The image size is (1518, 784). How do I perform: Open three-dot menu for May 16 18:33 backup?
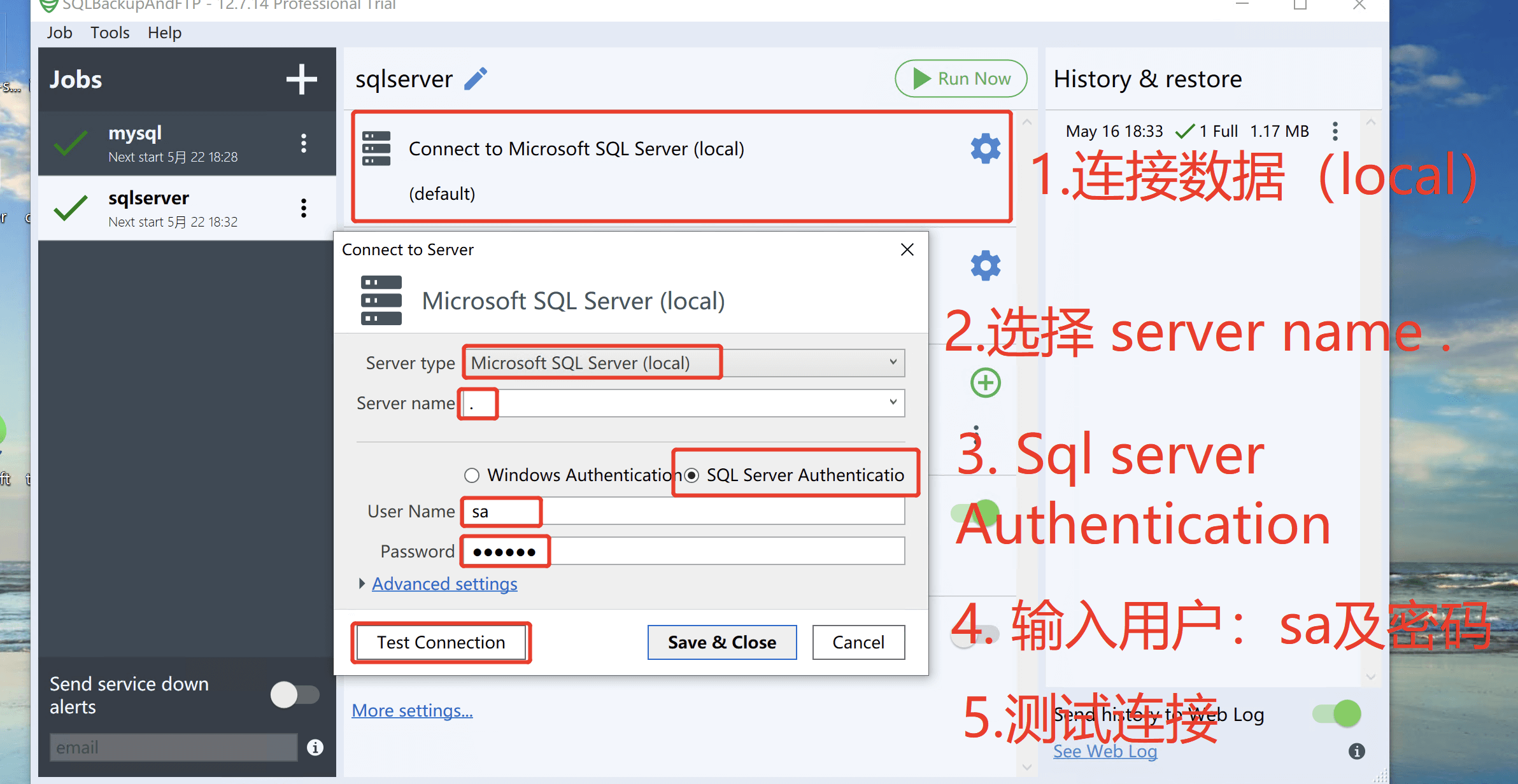point(1335,131)
